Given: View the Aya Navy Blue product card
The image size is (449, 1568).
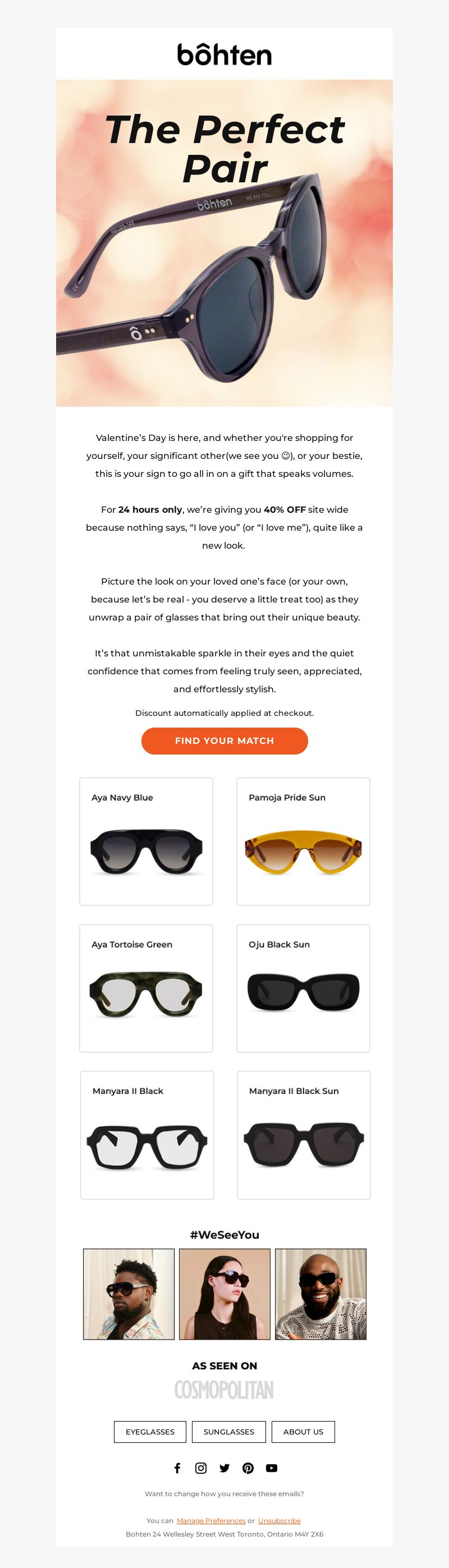Looking at the screenshot, I should pos(146,841).
